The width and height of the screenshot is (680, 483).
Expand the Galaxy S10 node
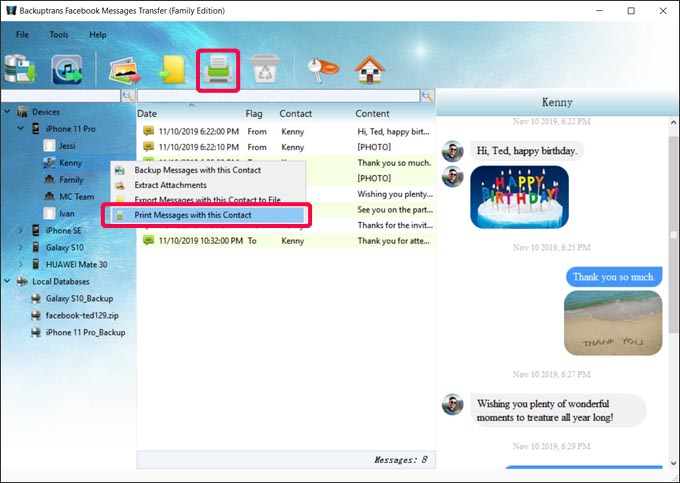pyautogui.click(x=20, y=247)
